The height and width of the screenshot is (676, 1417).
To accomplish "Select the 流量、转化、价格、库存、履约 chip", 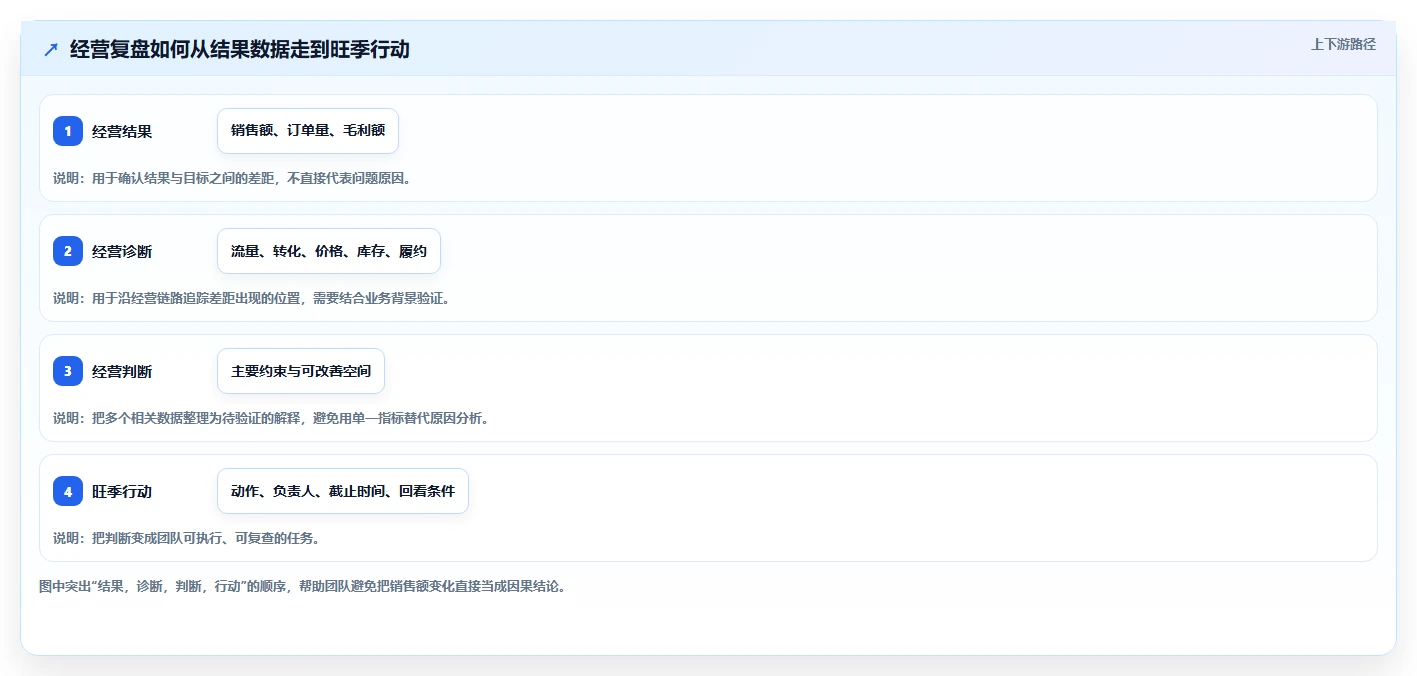I will pos(329,251).
